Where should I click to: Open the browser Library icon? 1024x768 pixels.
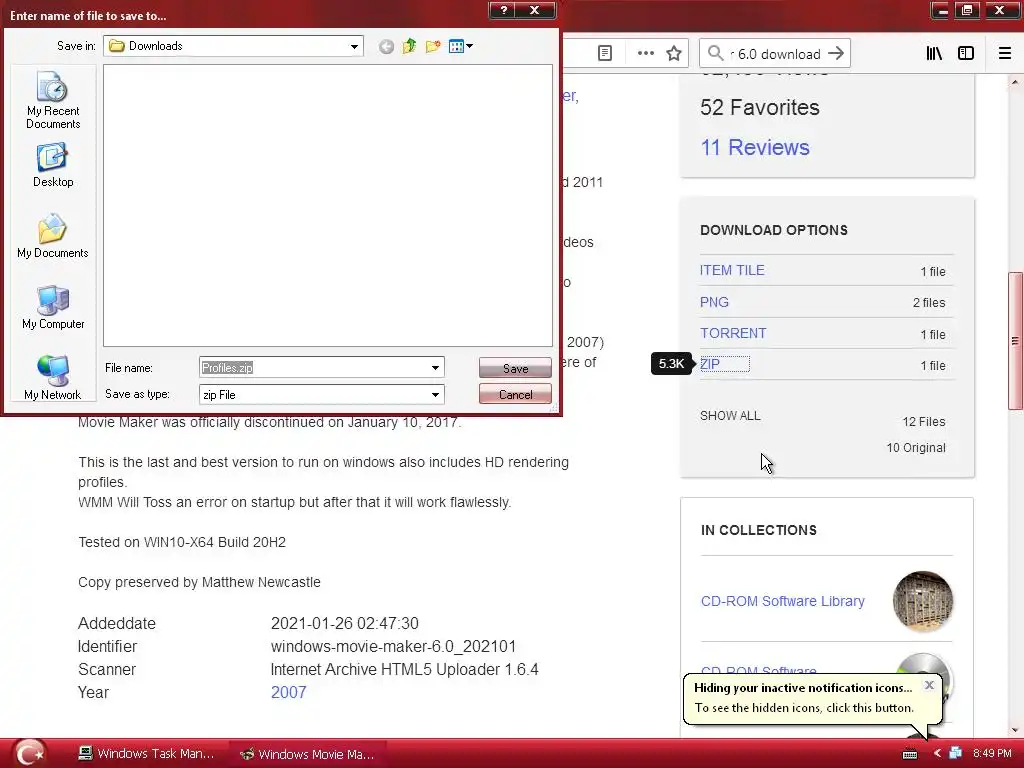[x=934, y=54]
